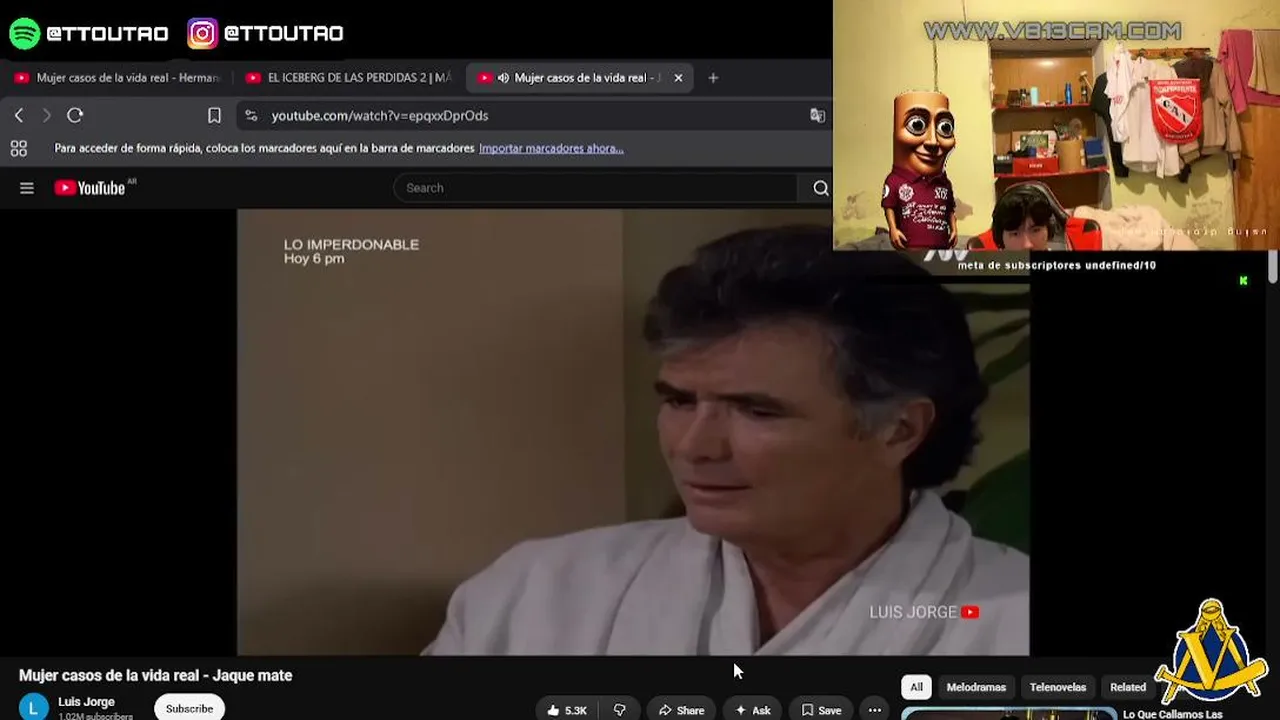This screenshot has width=1280, height=720.
Task: Open the Luis Jorge channel avatar
Action: coord(33,707)
